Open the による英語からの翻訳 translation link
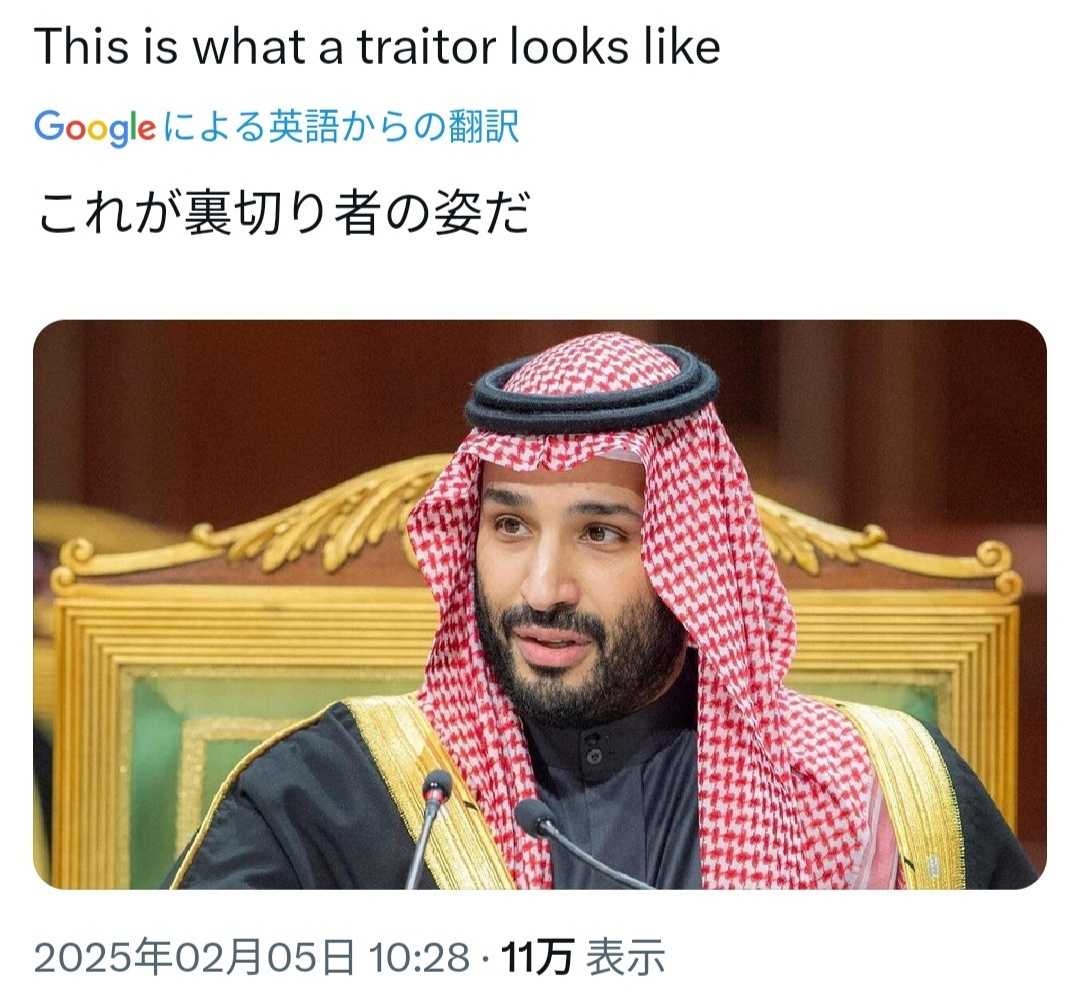1080x1004 pixels. click(341, 126)
